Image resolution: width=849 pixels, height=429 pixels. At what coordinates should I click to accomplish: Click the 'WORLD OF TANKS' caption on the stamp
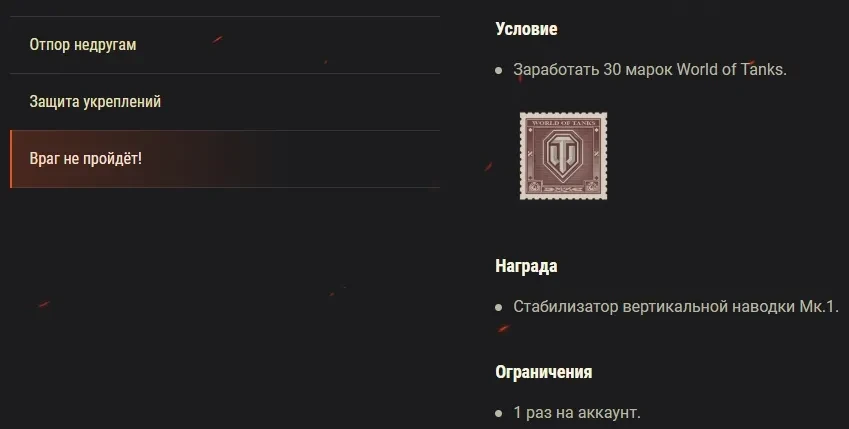click(563, 123)
